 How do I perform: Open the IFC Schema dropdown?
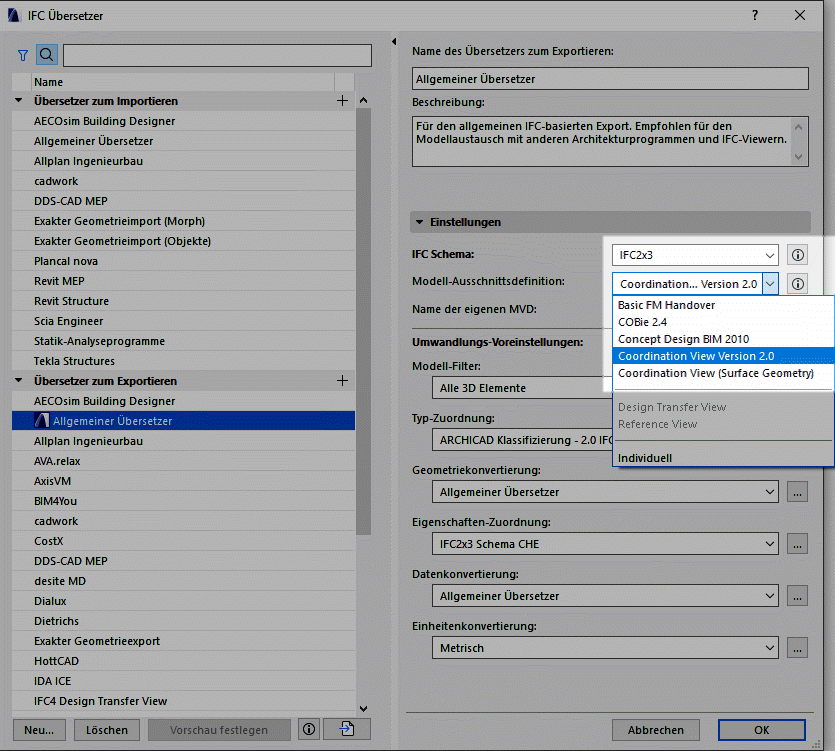(x=695, y=255)
